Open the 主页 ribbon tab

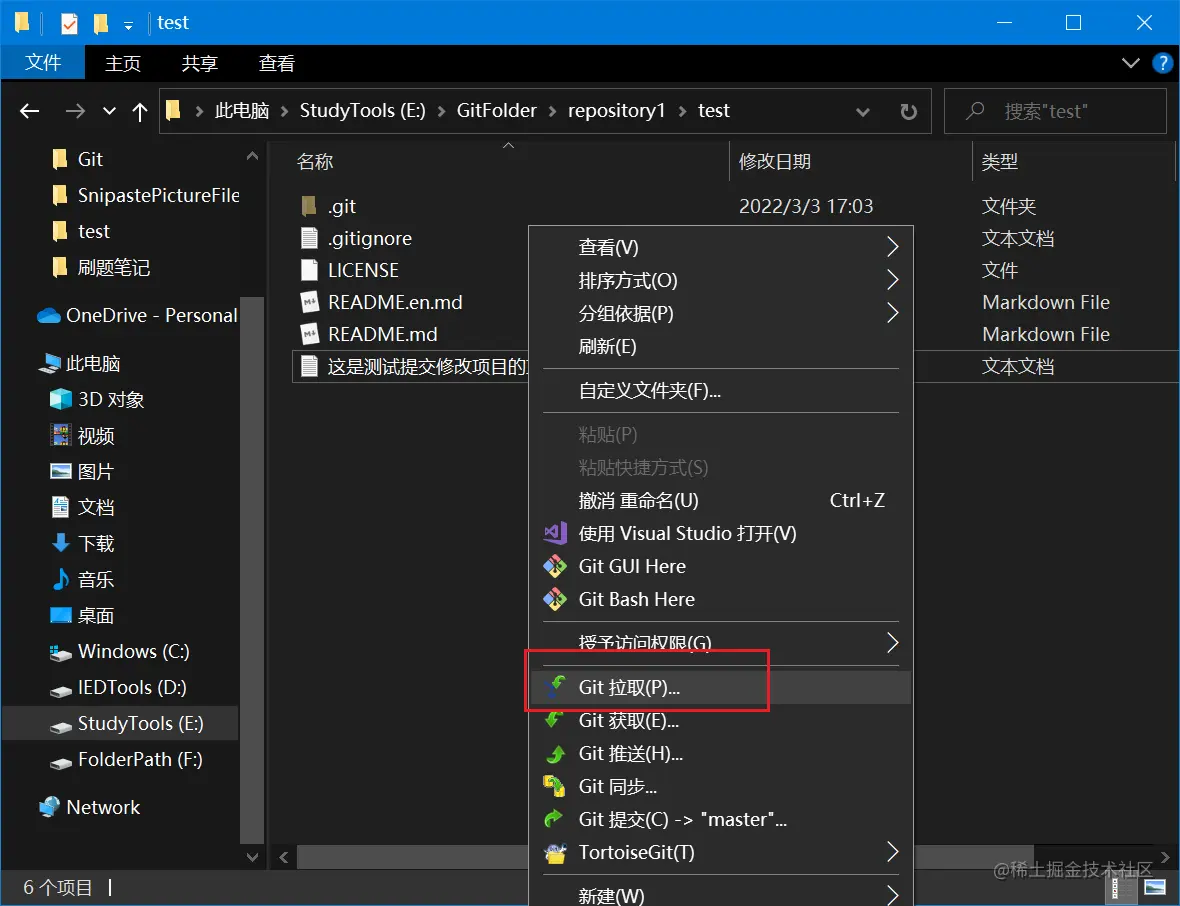click(123, 63)
